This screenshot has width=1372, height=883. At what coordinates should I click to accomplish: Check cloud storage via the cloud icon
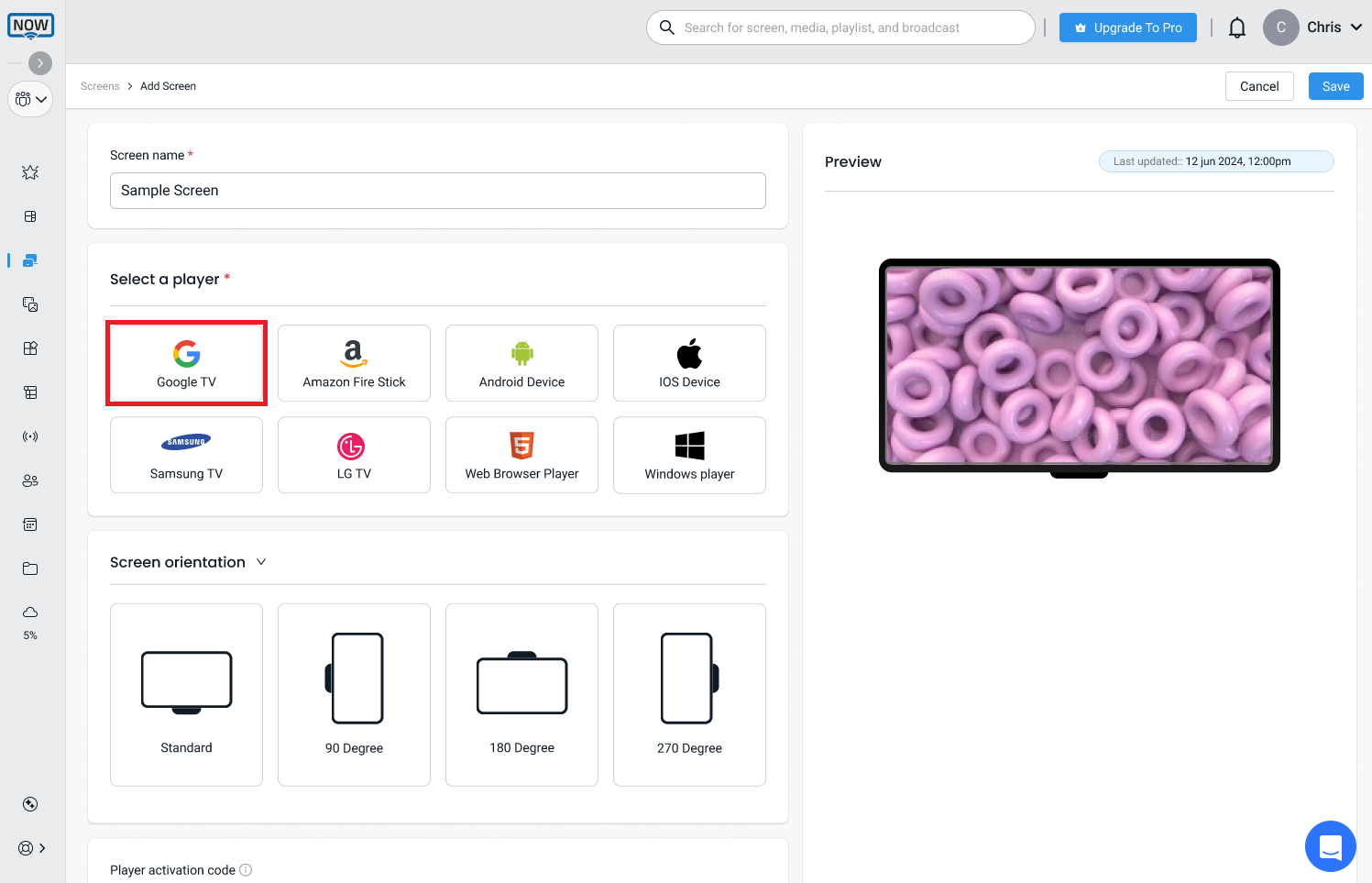(x=30, y=612)
